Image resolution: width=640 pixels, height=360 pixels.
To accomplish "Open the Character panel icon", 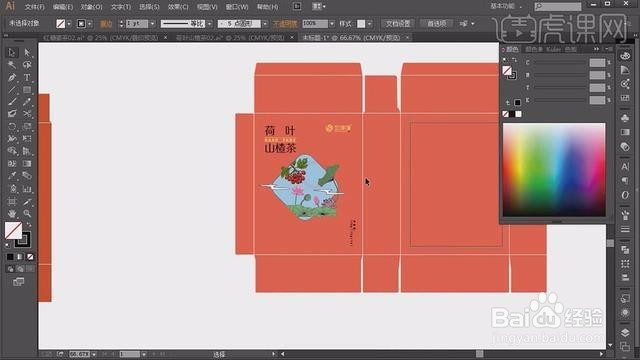I will (x=625, y=166).
